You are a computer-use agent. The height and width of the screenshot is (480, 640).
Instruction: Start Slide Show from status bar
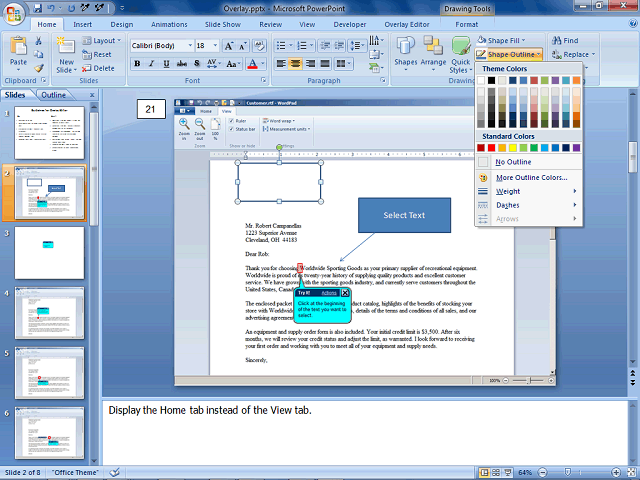(x=508, y=473)
